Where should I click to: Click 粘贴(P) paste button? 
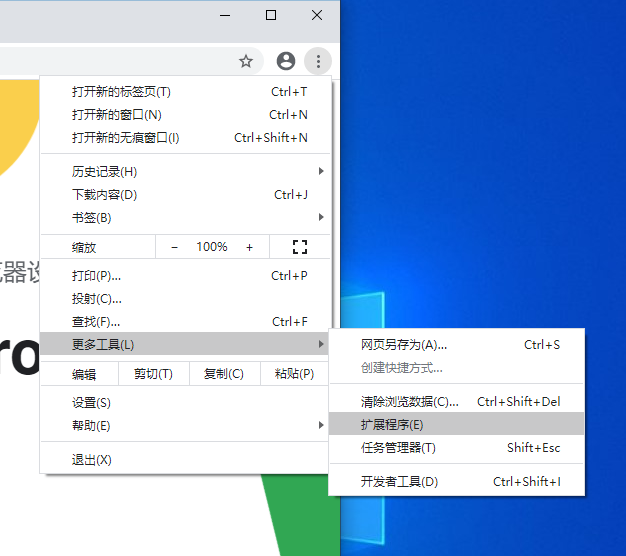[294, 374]
